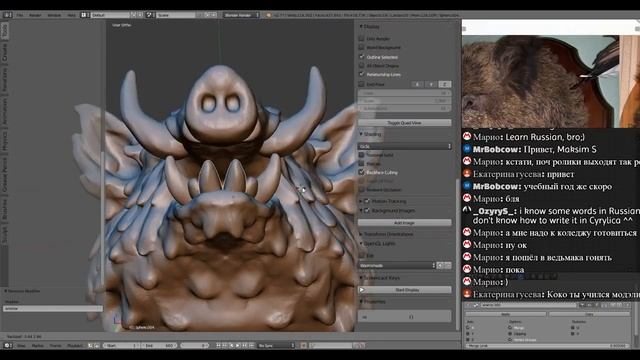This screenshot has height=360, width=640.
Task: Toggle the grid X axis button
Action: tap(417, 84)
